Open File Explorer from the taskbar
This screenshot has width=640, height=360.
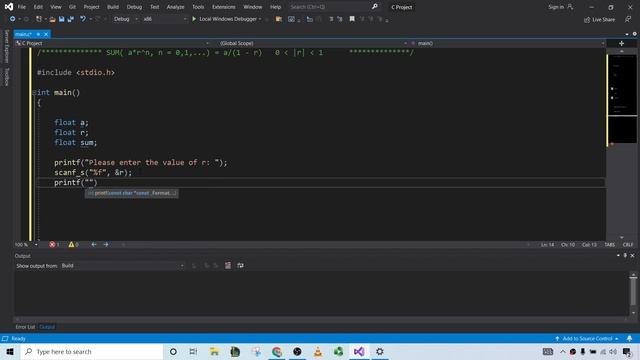point(214,351)
